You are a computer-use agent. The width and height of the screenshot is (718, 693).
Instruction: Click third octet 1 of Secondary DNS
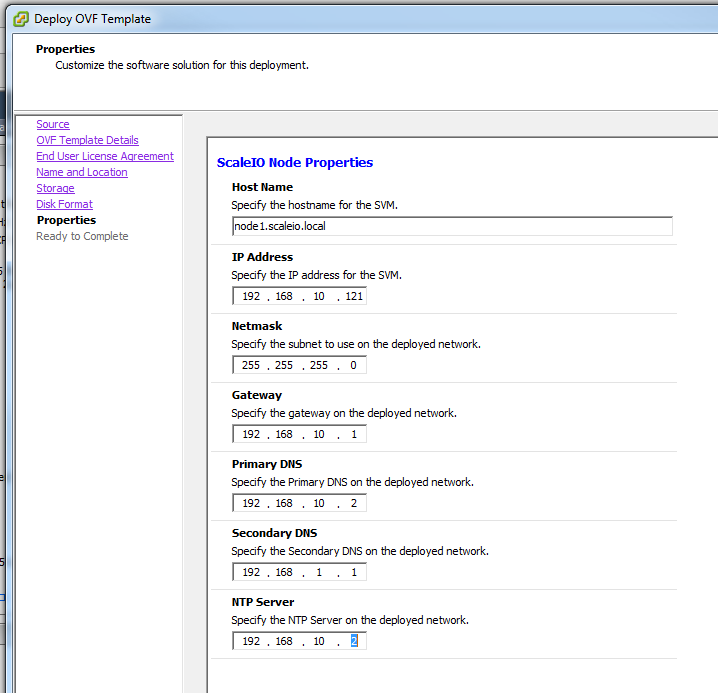(319, 573)
